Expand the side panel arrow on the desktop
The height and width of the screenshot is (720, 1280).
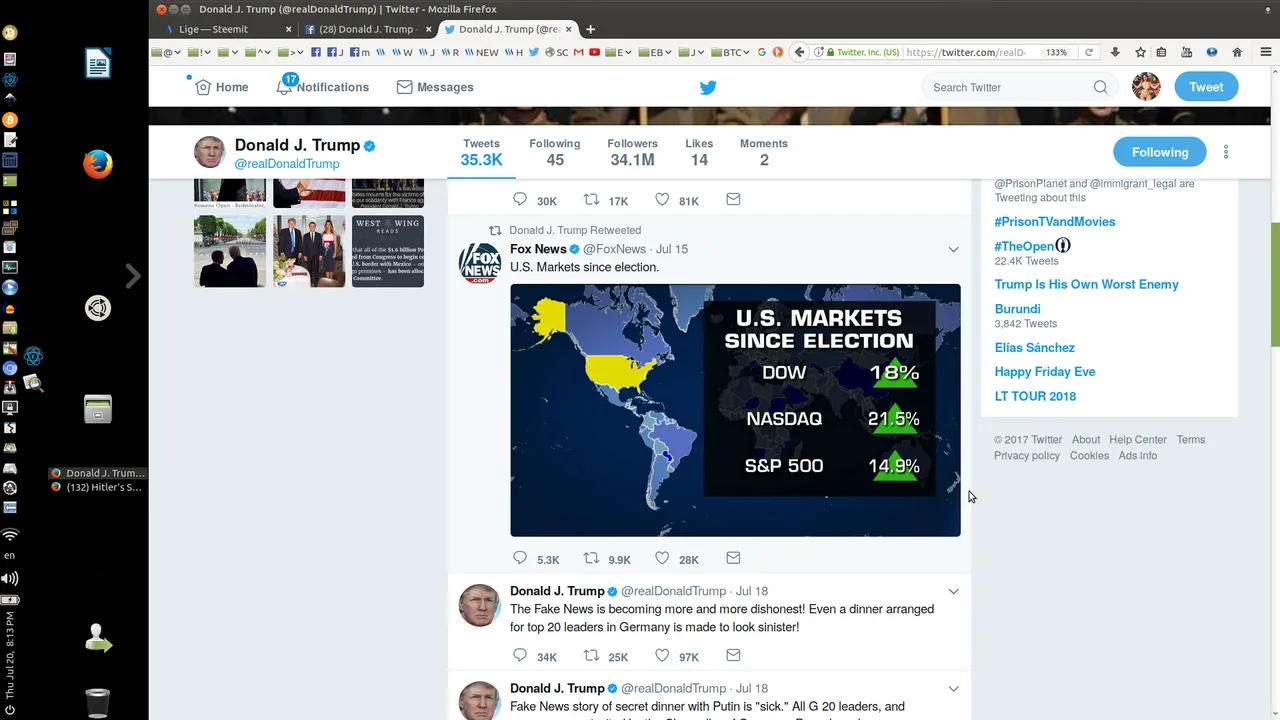point(132,275)
